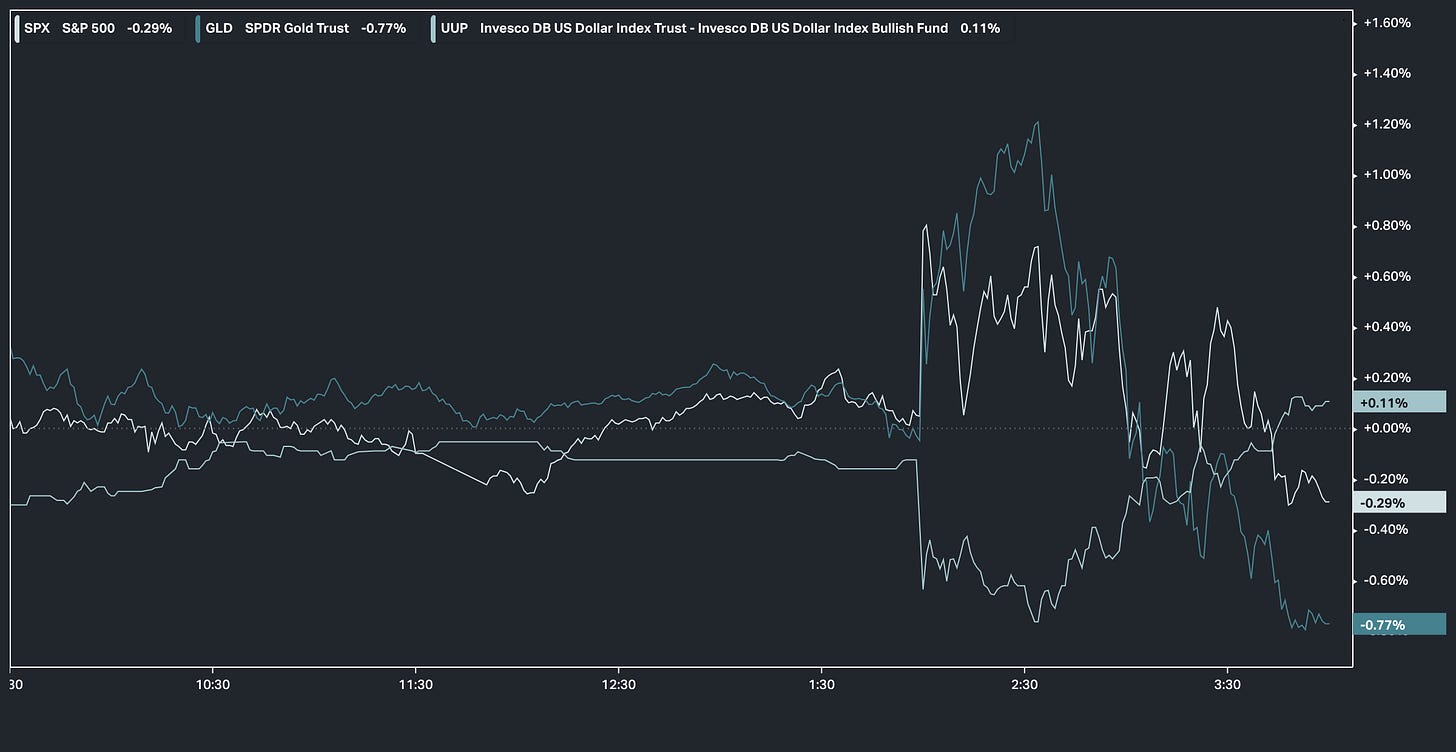Click the 11:30 time axis label
1456x752 pixels.
[x=415, y=685]
